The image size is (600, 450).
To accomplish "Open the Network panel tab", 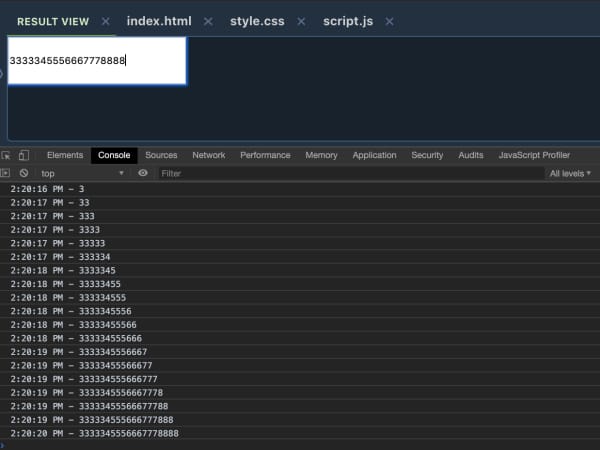I will [209, 155].
